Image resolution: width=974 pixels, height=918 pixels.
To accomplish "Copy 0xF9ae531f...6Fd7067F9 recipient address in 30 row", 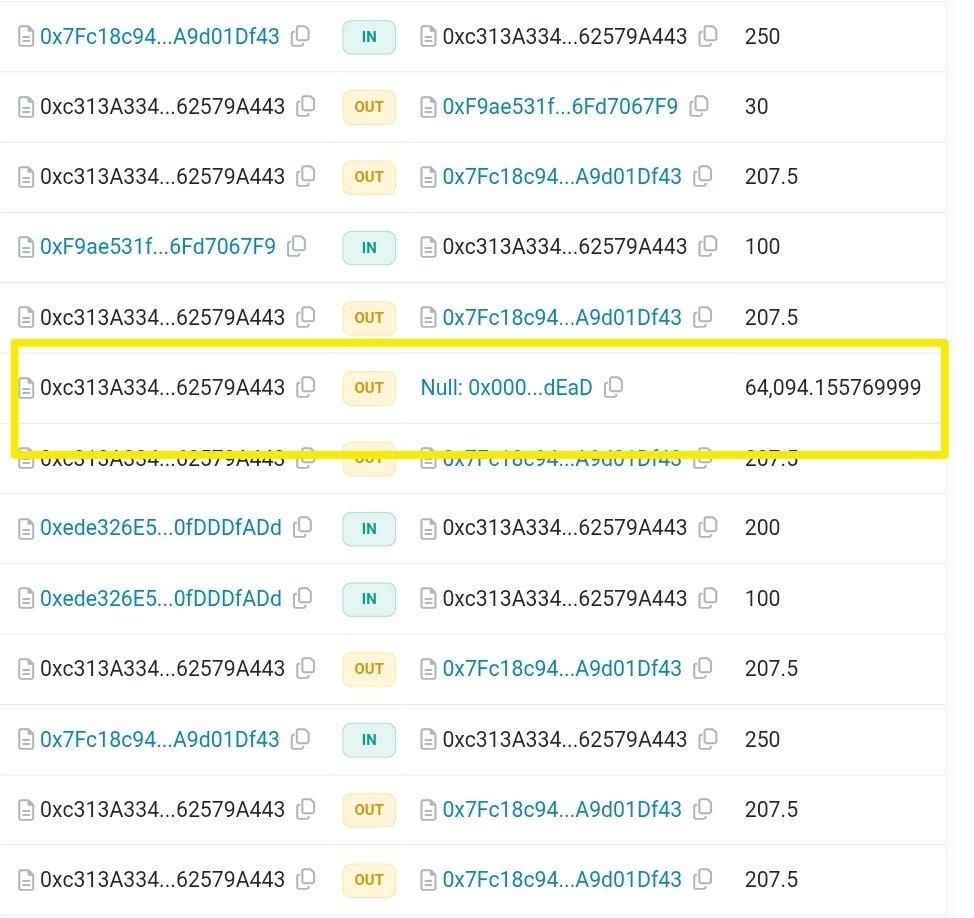I will click(699, 106).
